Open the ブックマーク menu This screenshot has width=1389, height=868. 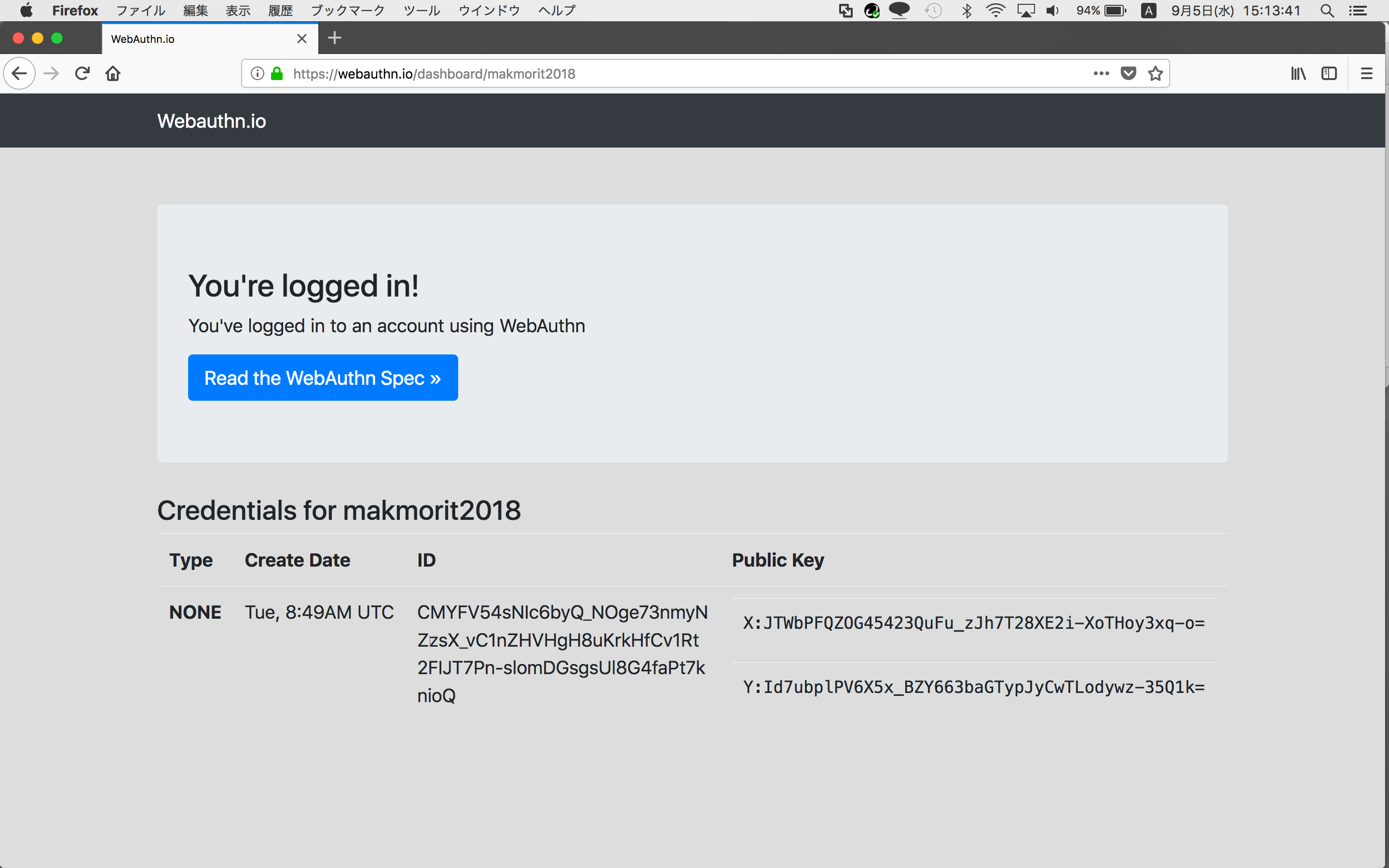(347, 10)
